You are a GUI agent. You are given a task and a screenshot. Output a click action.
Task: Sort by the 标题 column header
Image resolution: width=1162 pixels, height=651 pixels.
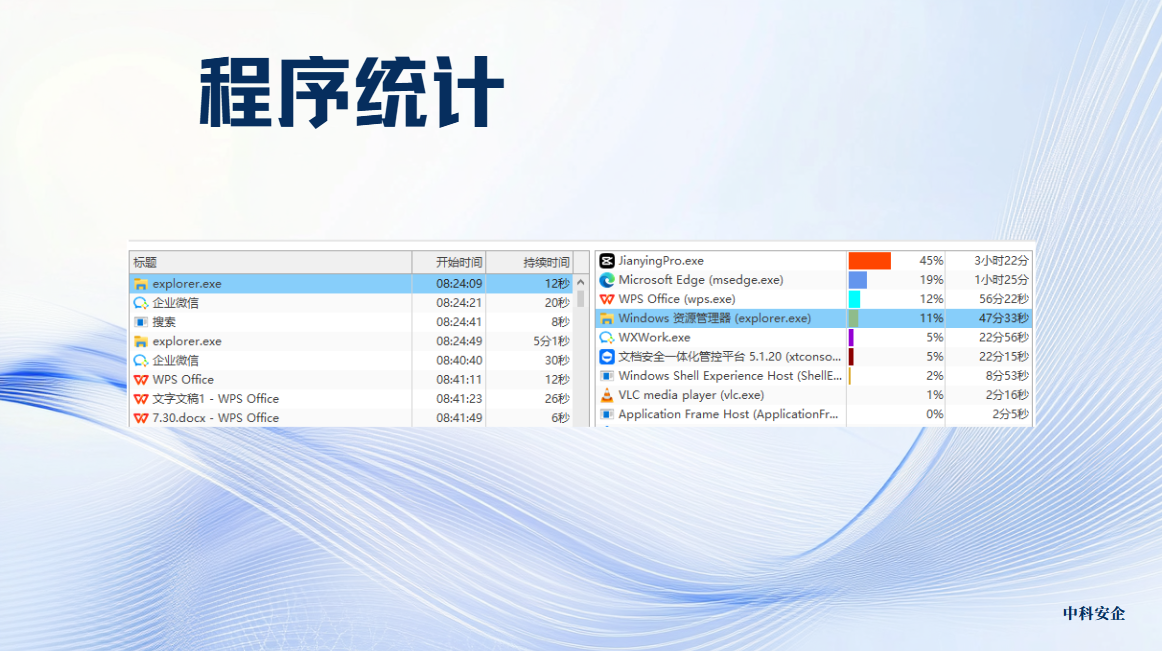(270, 262)
